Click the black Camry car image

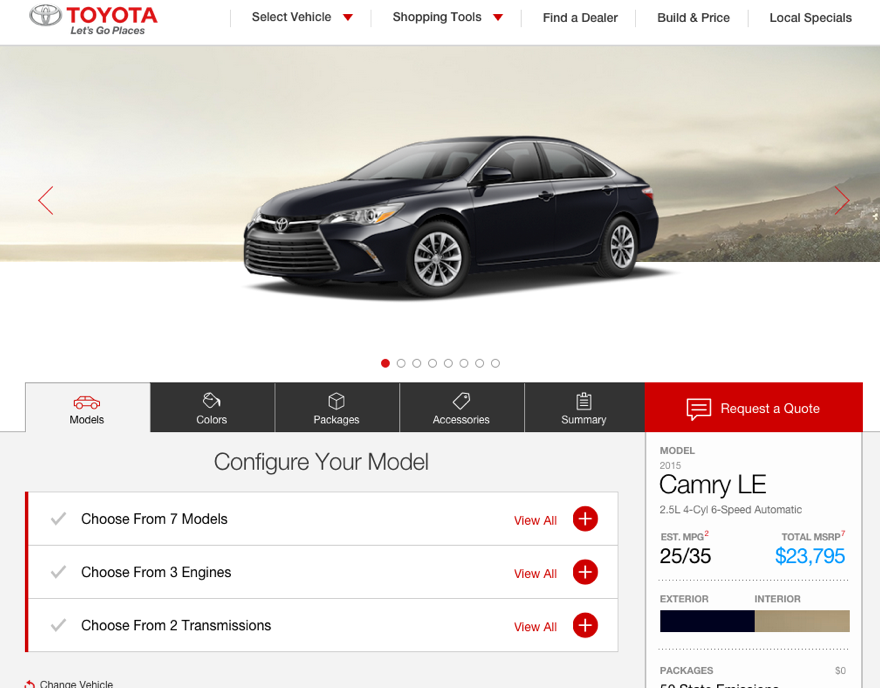(x=451, y=216)
